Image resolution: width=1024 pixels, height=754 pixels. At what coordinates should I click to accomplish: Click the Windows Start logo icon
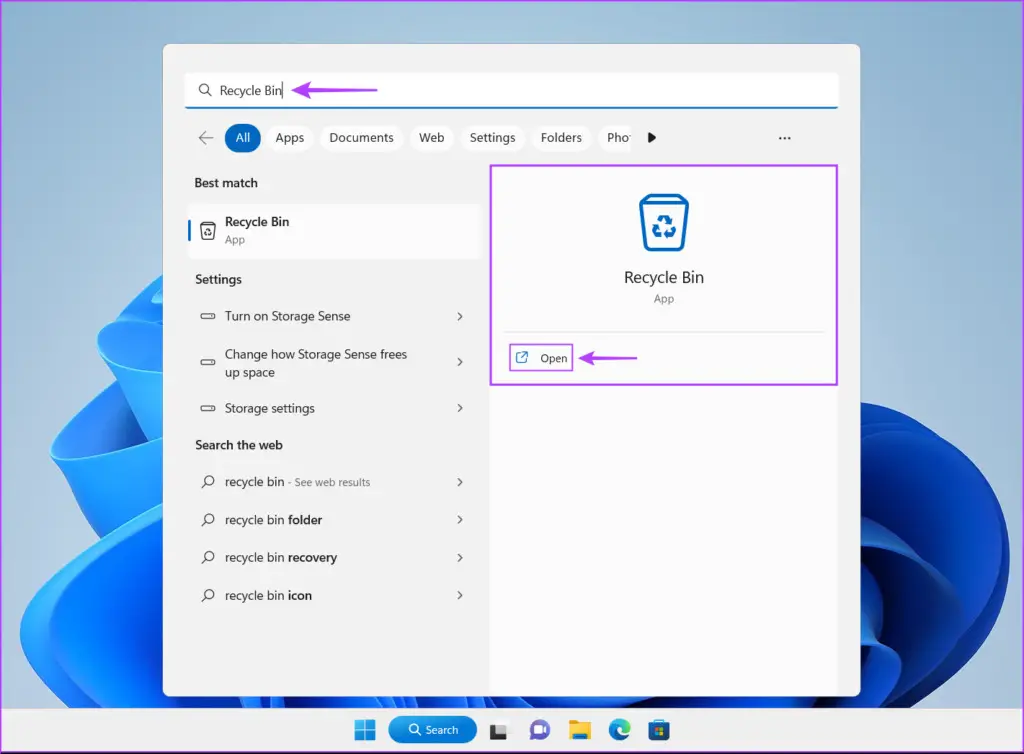pos(365,730)
